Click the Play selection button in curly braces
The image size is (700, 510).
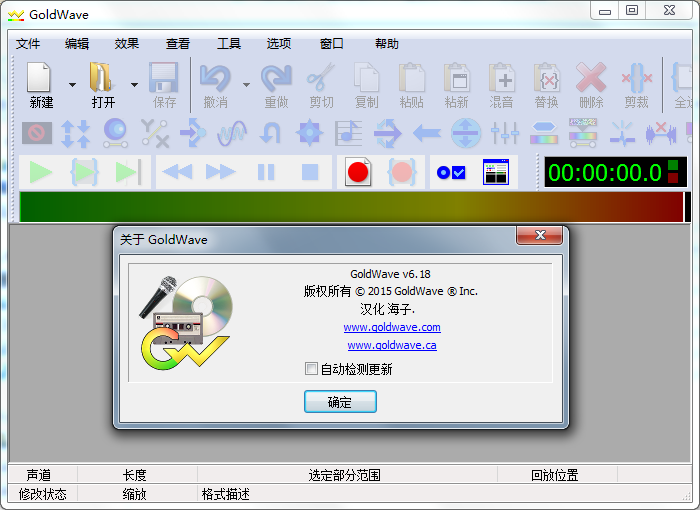pyautogui.click(x=85, y=172)
